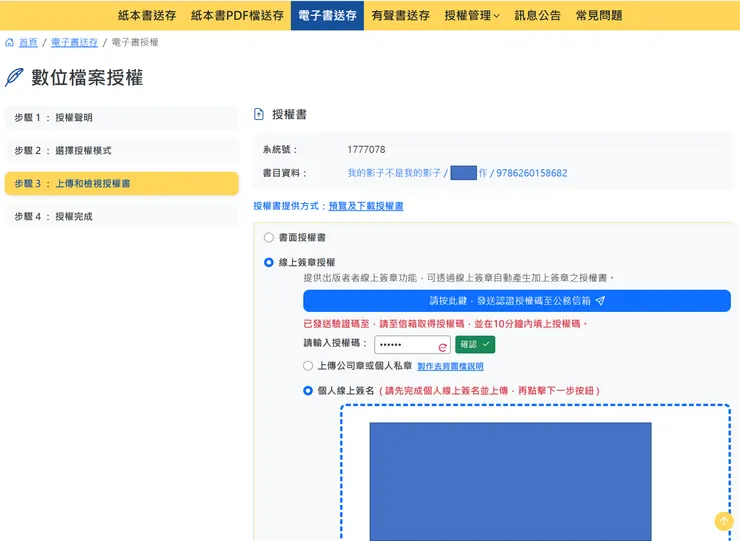Click the home icon in breadcrumb
The image size is (740, 541).
click(9, 42)
